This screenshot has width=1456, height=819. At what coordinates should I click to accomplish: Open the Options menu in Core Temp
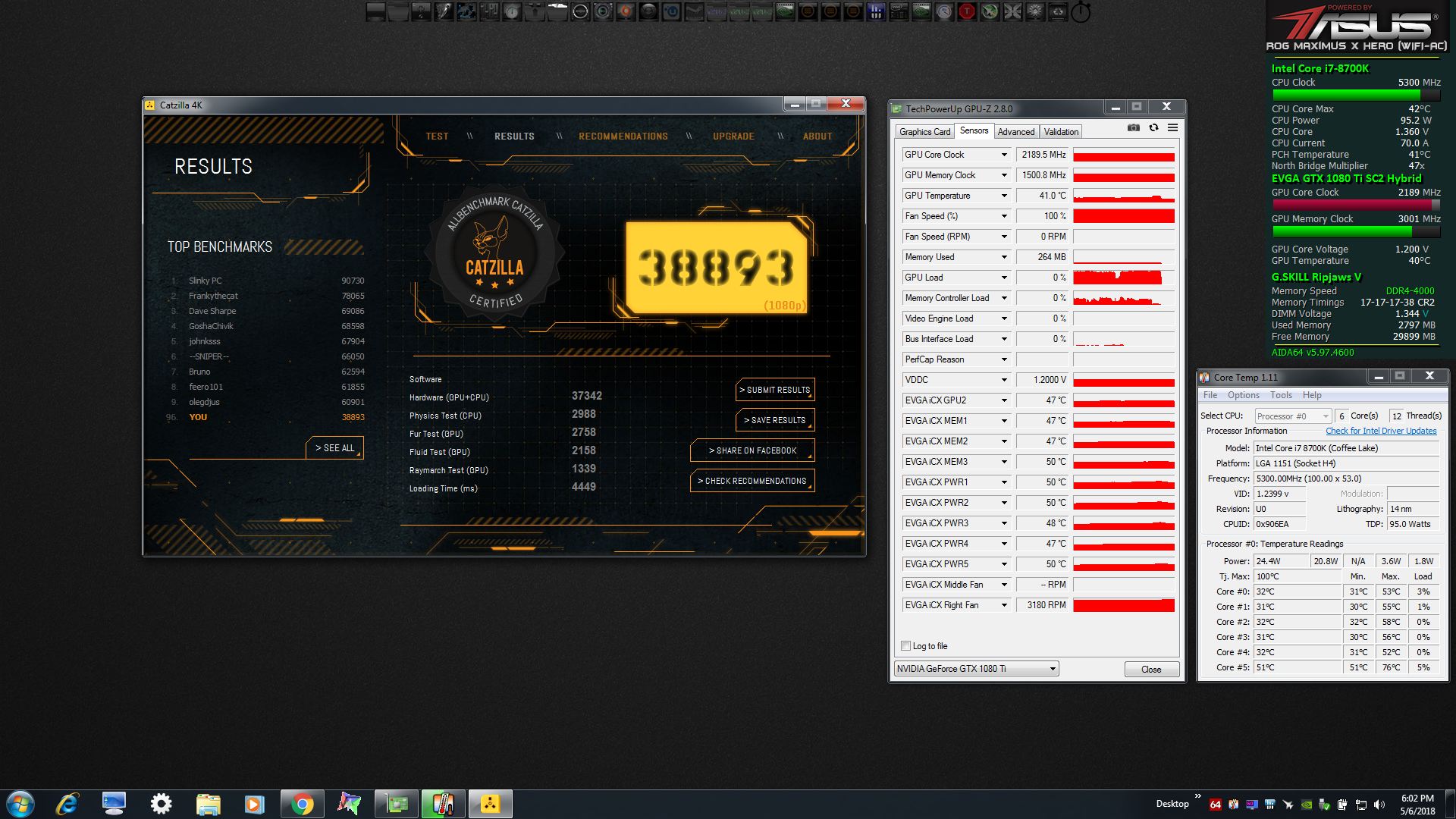tap(1243, 395)
